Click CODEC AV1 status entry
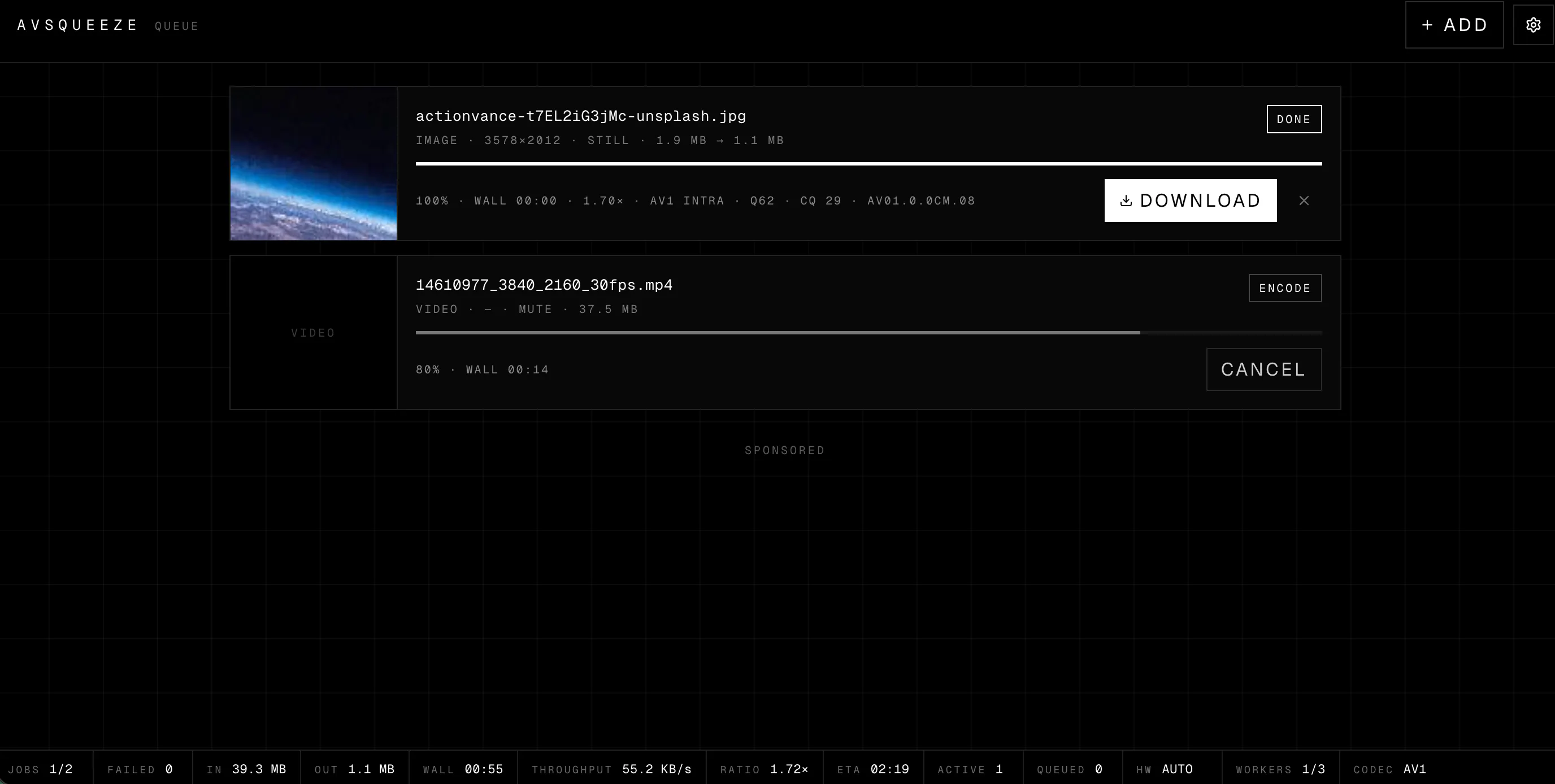1555x784 pixels. 1389,769
